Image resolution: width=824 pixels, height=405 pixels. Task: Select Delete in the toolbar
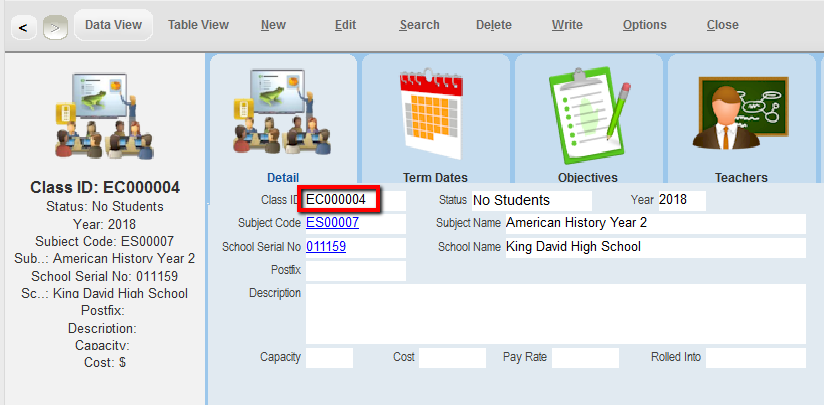click(493, 25)
